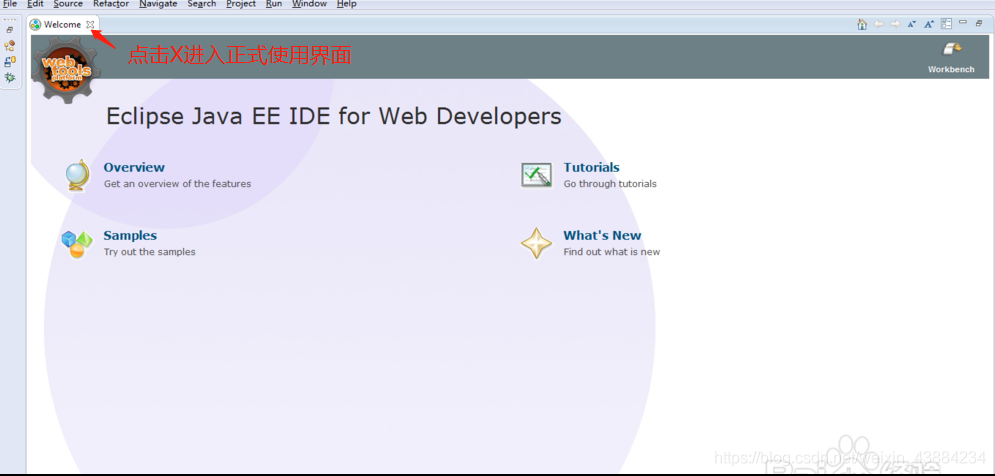This screenshot has width=995, height=476.
Task: Click the Tutorials checklist icon
Action: (536, 175)
